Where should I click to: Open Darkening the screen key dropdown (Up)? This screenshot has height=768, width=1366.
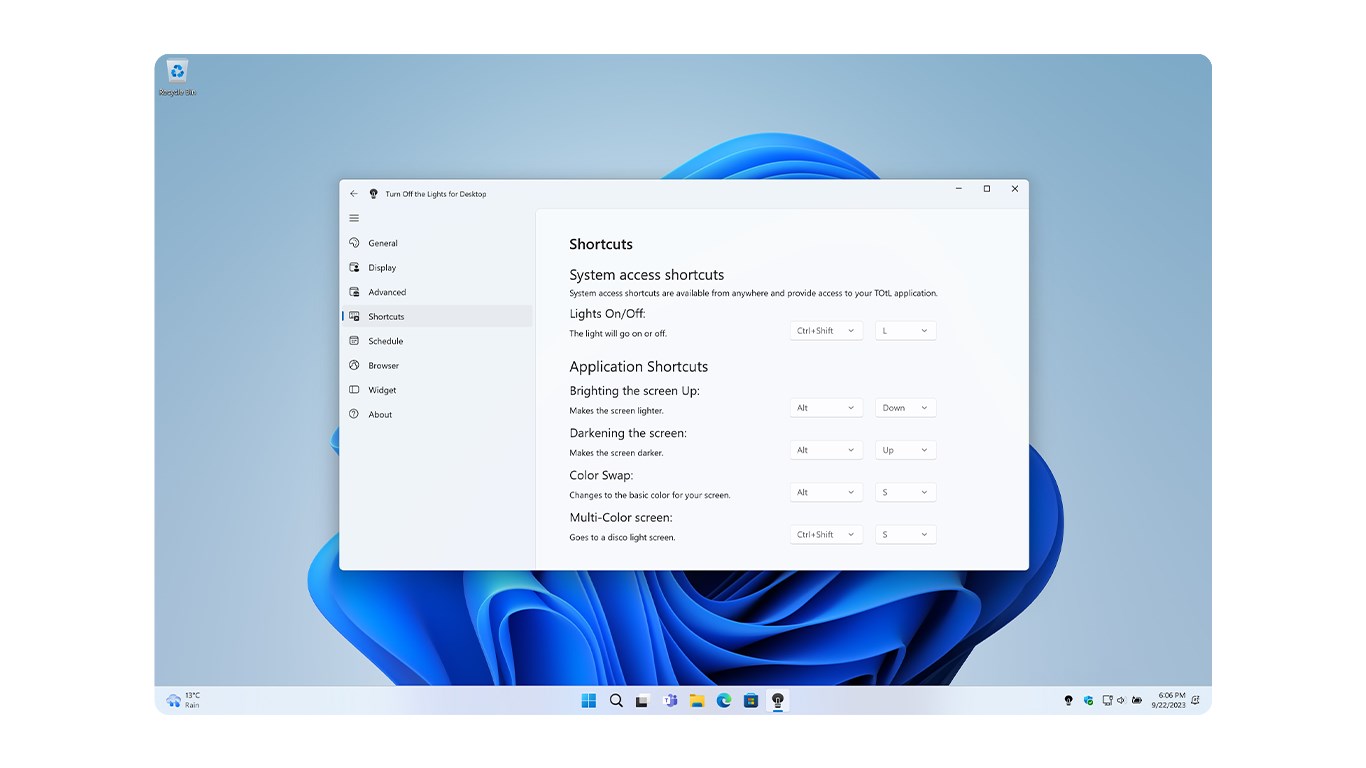pyautogui.click(x=906, y=450)
